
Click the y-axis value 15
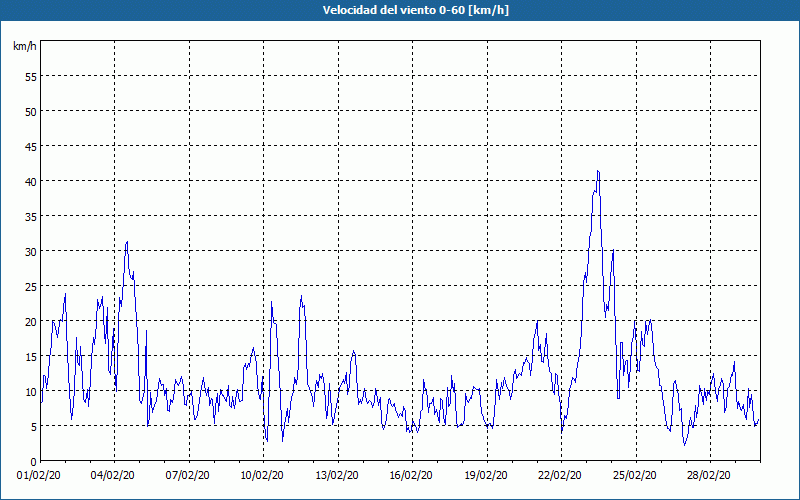tap(31, 357)
